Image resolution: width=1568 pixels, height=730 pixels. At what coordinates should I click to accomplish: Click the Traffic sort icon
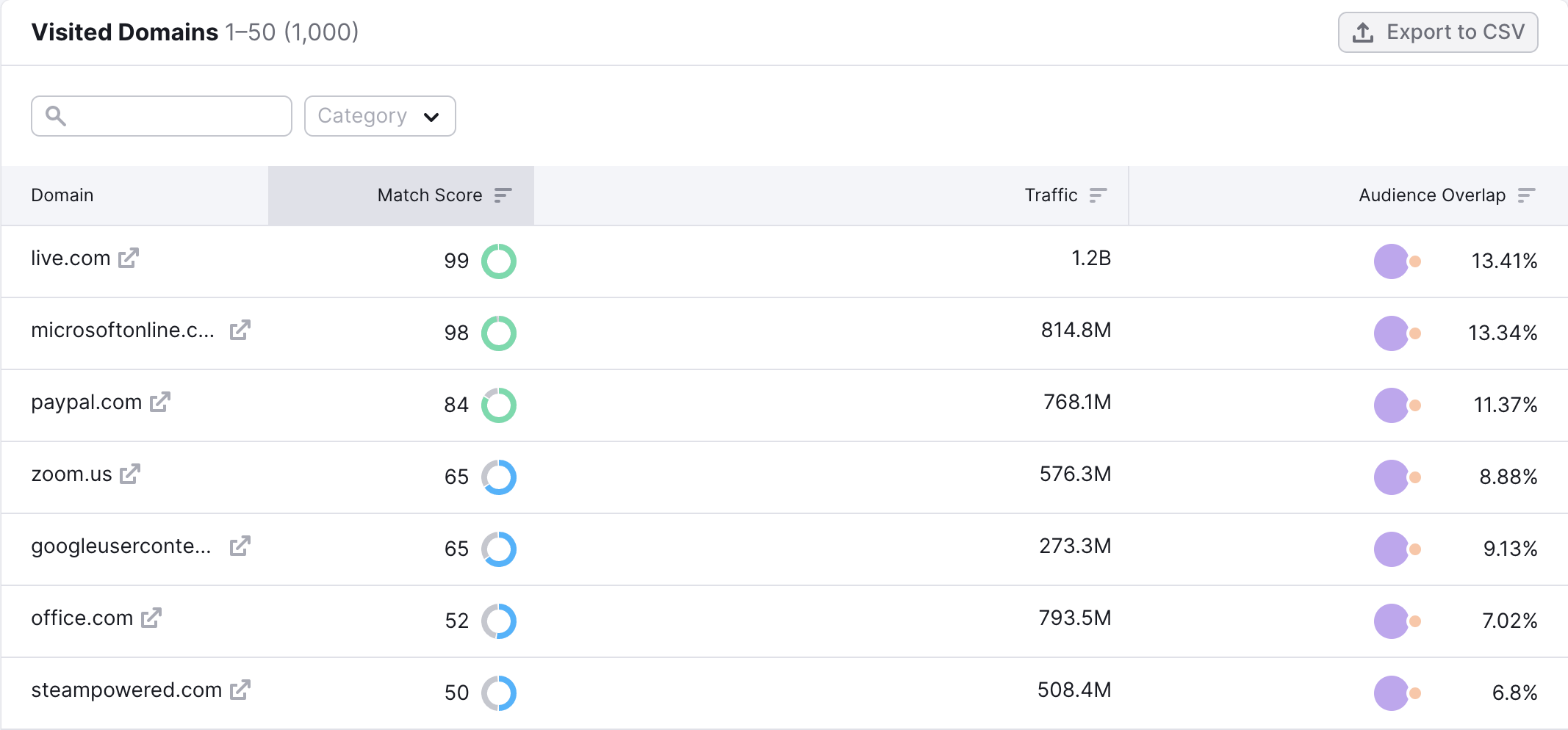[1098, 195]
